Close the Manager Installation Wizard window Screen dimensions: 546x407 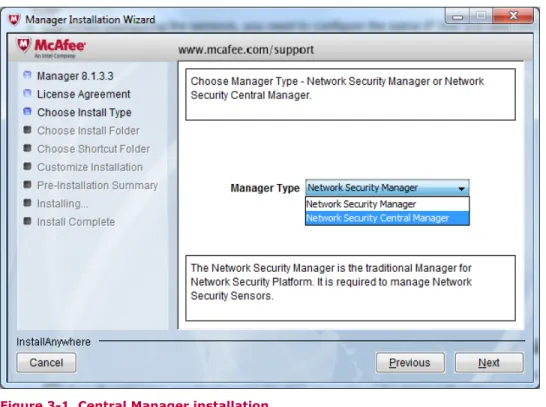(513, 16)
